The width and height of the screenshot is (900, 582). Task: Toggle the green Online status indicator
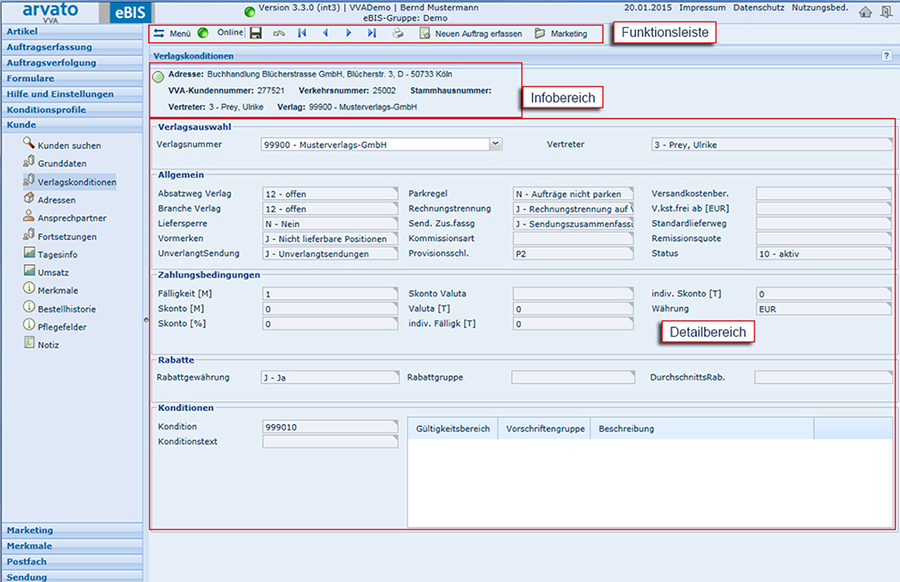tap(203, 33)
